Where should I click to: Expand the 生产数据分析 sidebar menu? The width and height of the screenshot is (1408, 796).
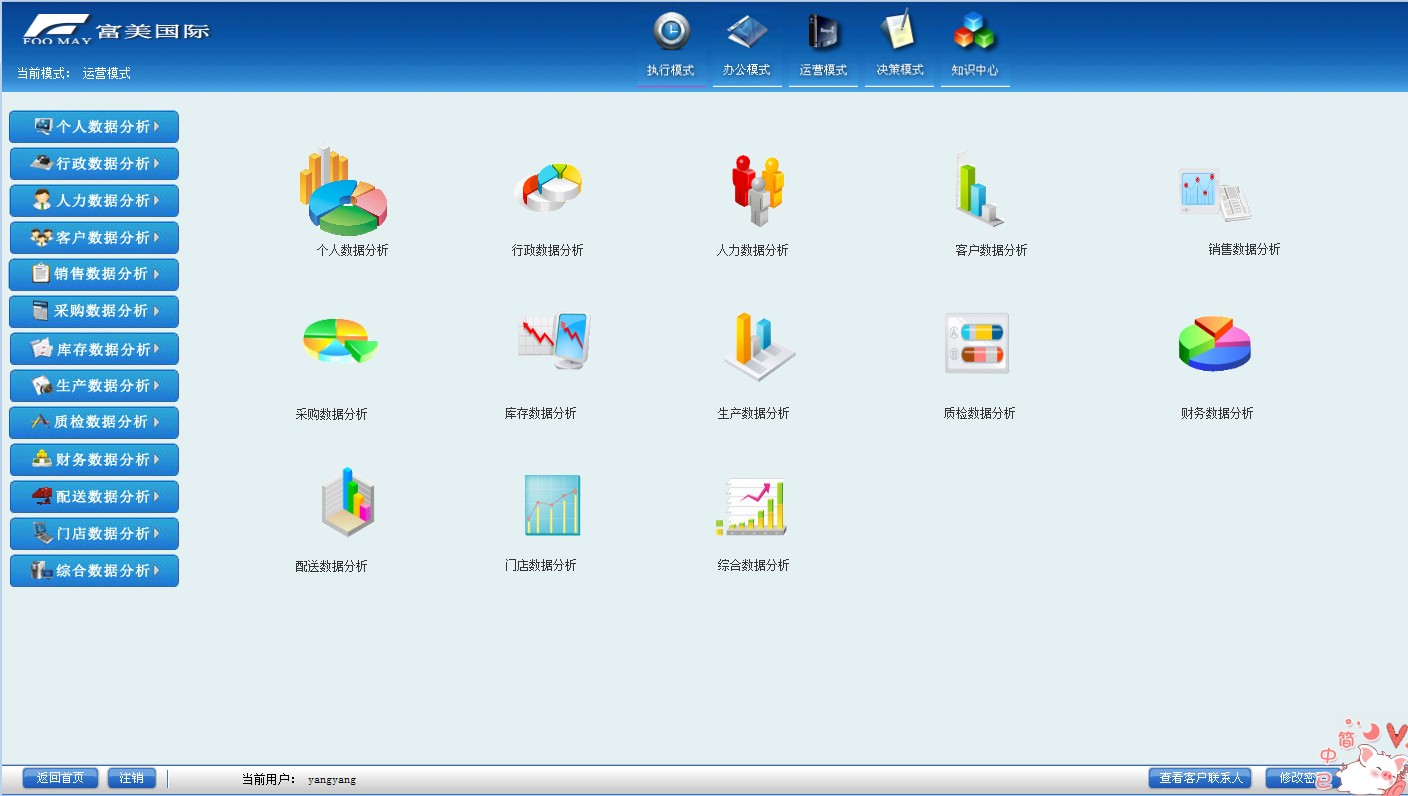coord(94,386)
